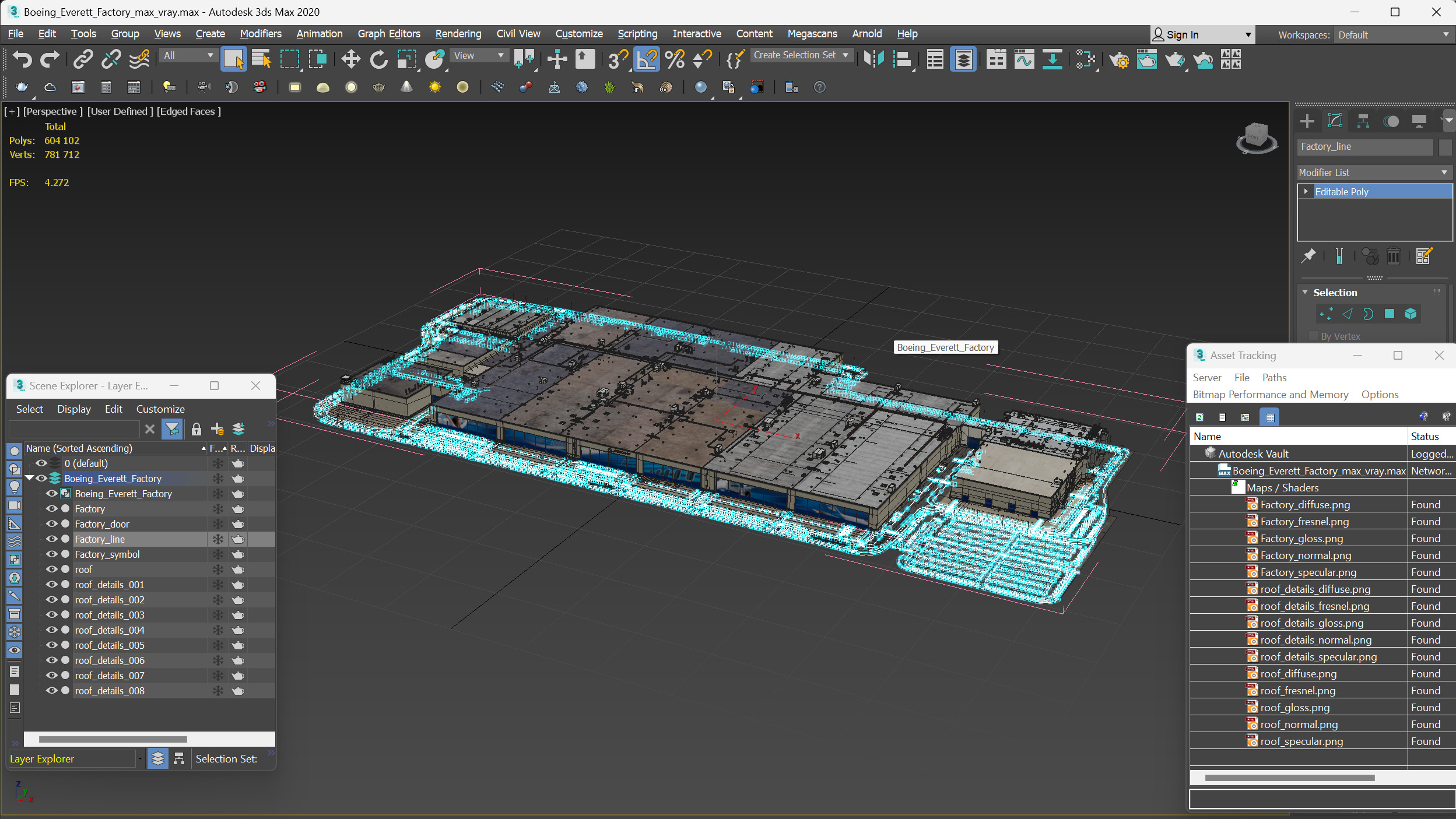This screenshot has width=1456, height=819.
Task: Expand the Editable Poly stack entry
Action: click(x=1306, y=191)
